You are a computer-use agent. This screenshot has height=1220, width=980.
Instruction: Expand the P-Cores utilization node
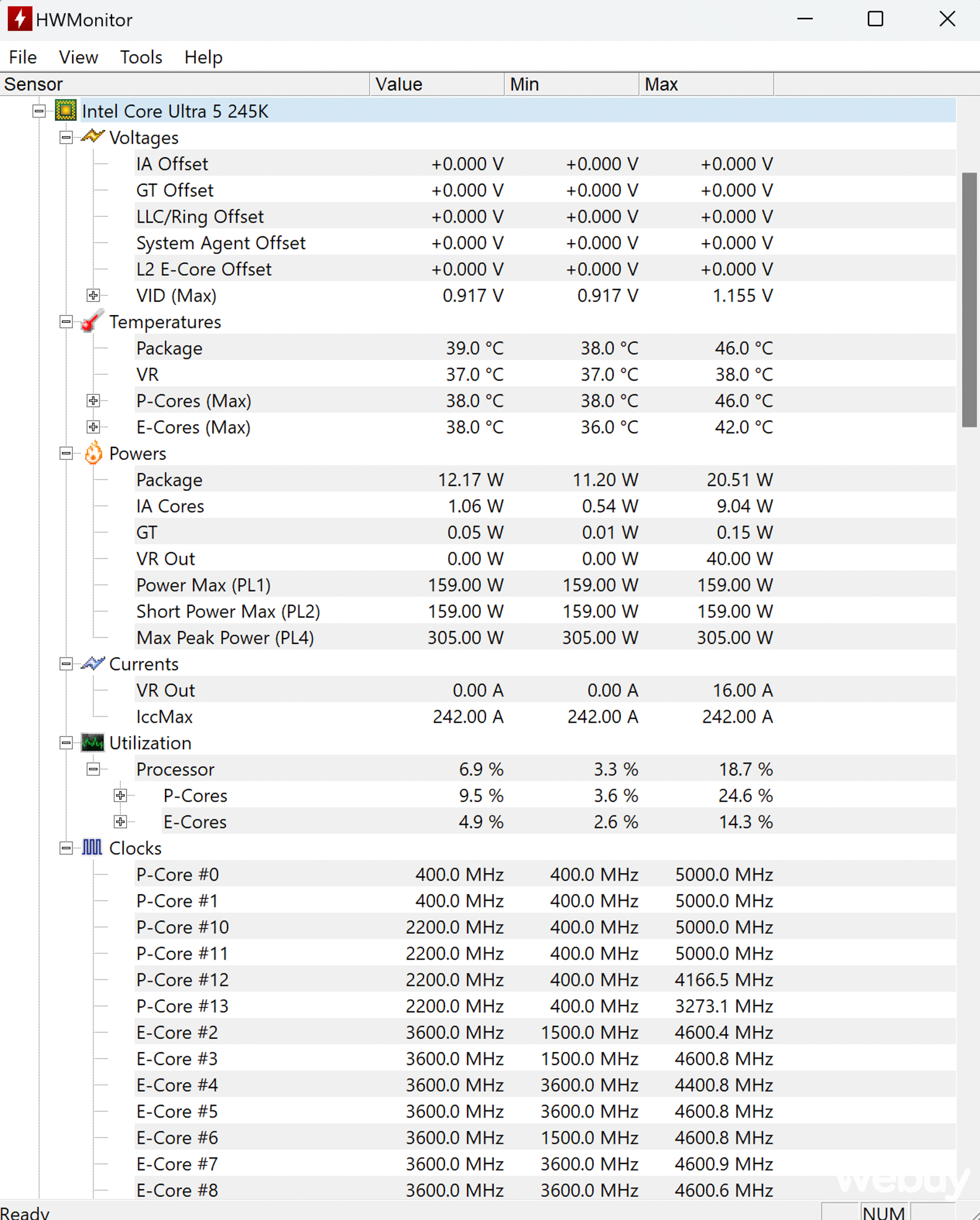pyautogui.click(x=120, y=795)
